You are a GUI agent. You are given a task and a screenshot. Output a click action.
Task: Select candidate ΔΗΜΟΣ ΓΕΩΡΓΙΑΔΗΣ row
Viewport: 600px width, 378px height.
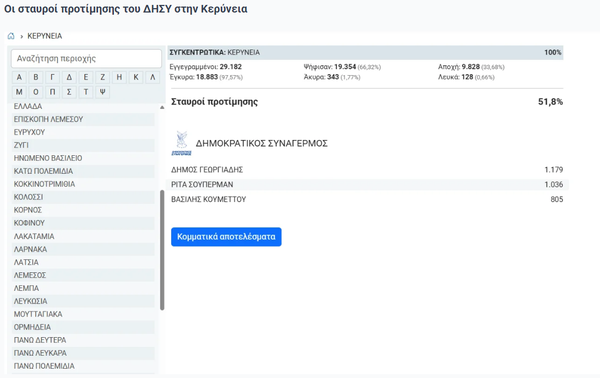point(367,169)
